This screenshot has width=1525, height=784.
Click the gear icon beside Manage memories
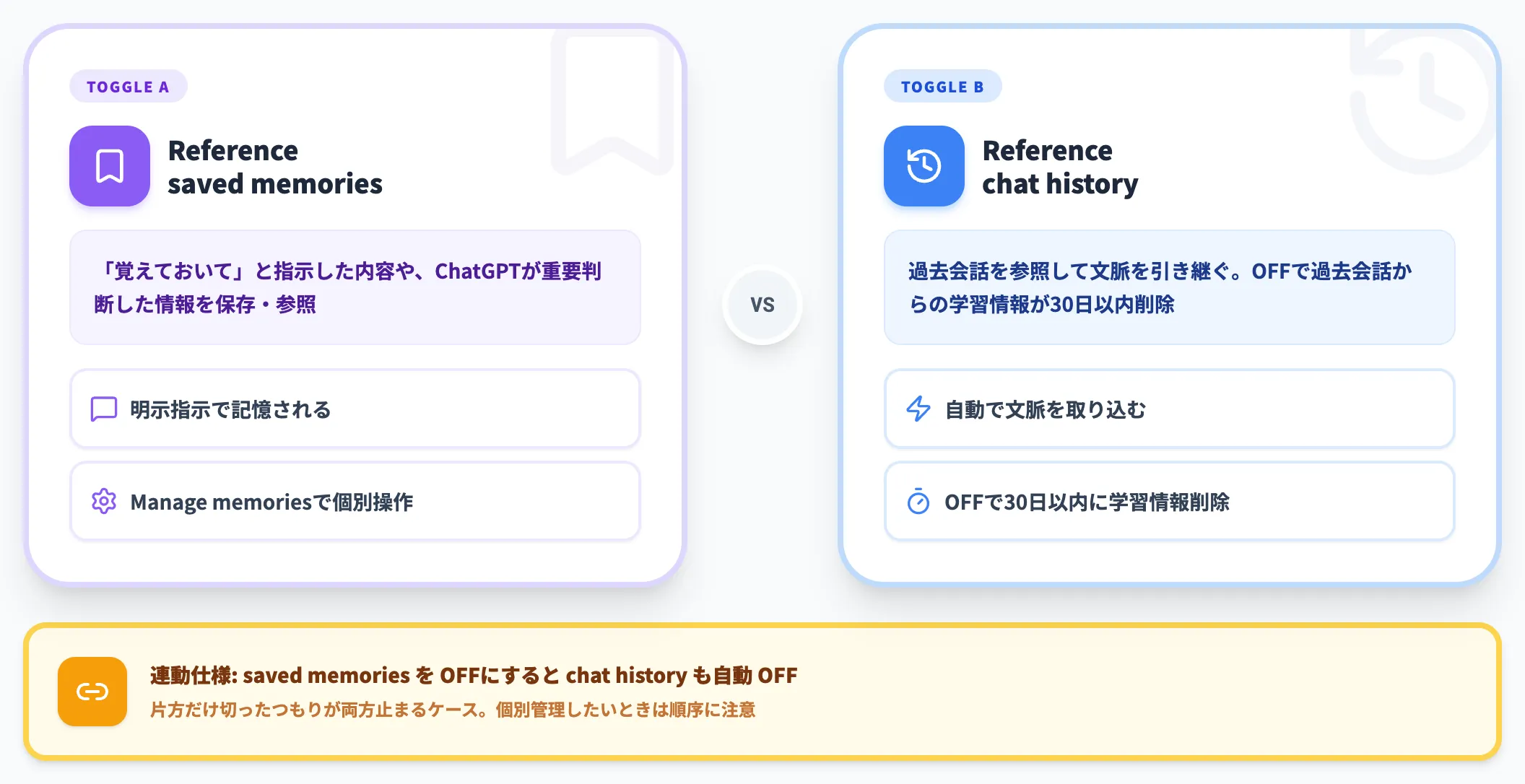(x=104, y=501)
